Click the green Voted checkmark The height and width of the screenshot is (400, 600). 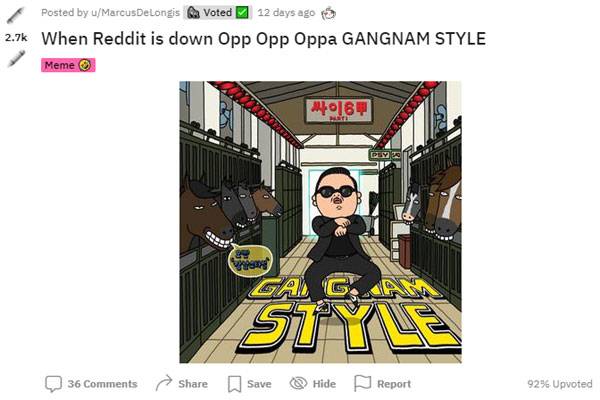[x=242, y=13]
